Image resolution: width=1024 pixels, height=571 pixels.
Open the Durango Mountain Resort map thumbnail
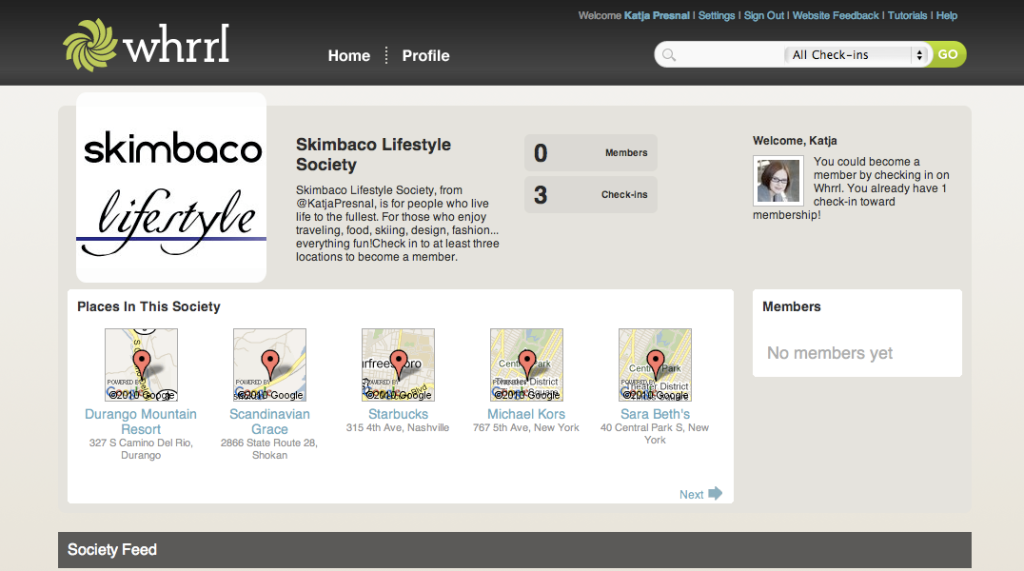[x=141, y=365]
